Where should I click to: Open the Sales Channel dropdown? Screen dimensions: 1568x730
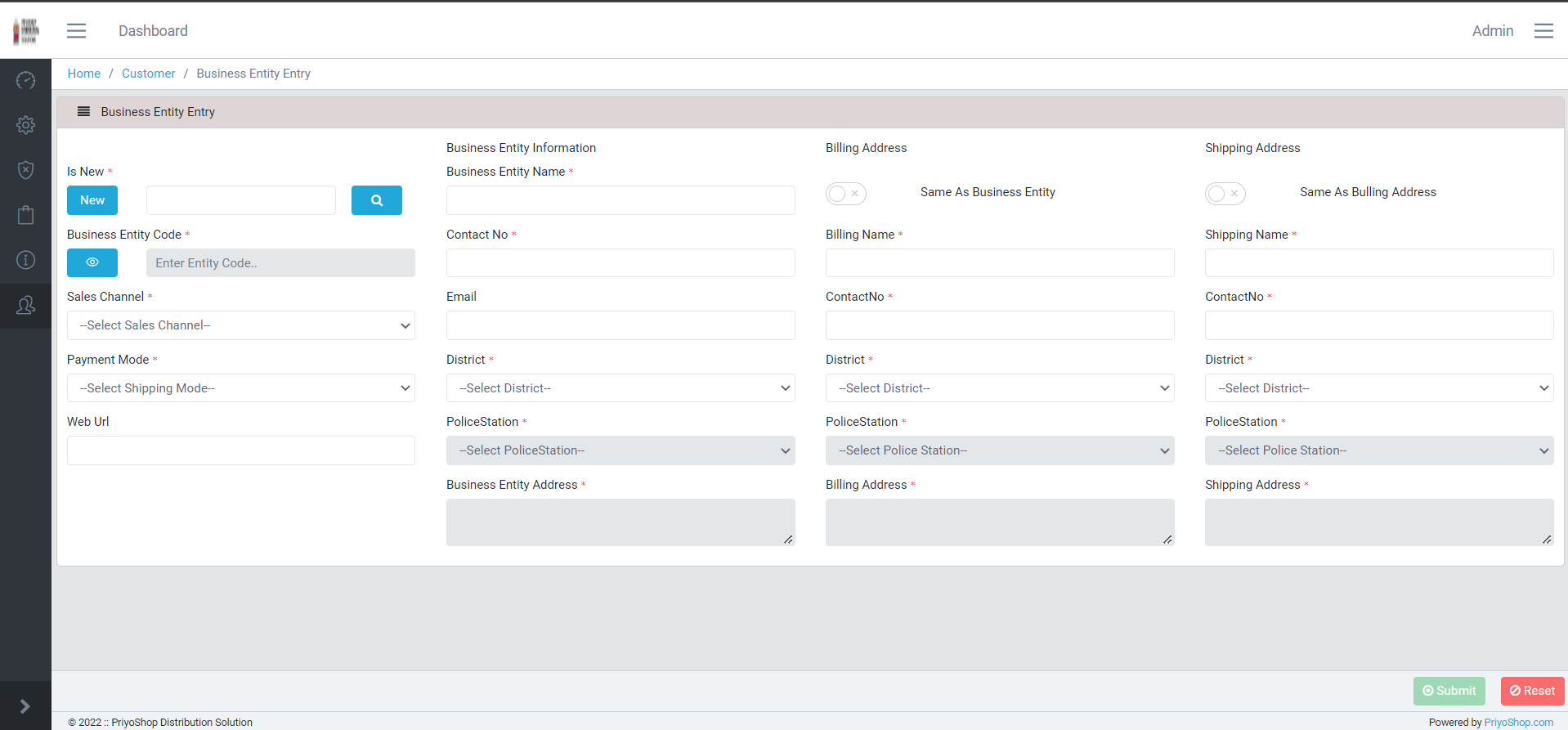[241, 325]
